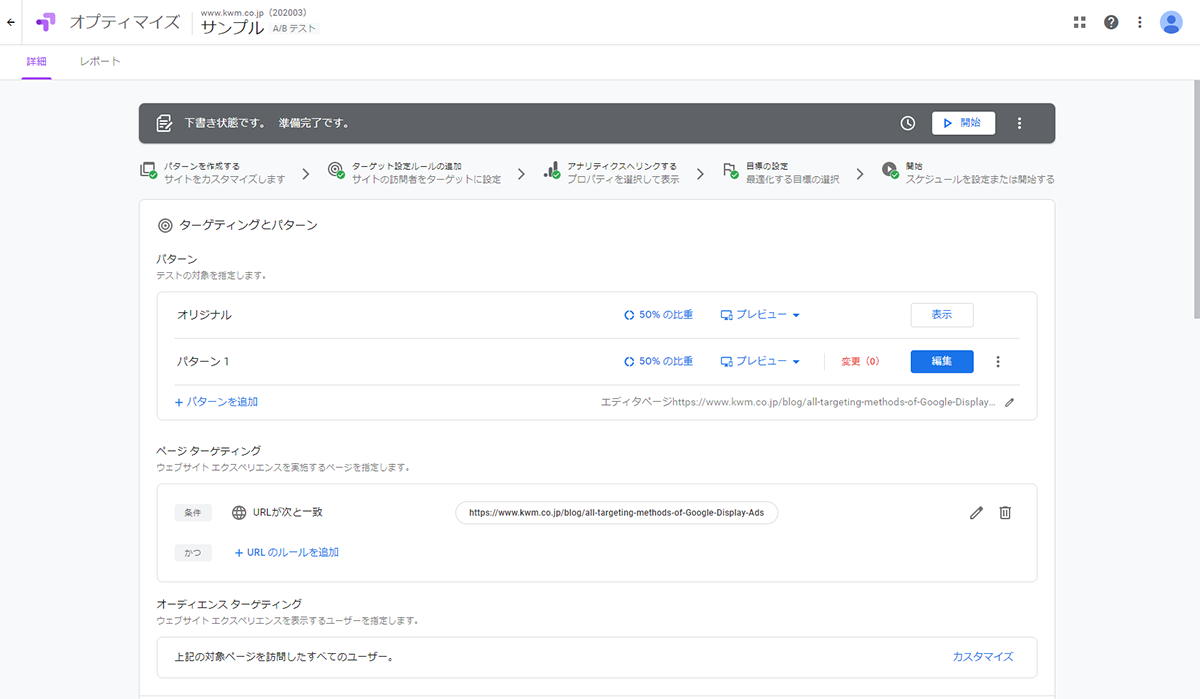Click 表示 button for オリジナル
Image resolution: width=1200 pixels, height=699 pixels.
tap(942, 315)
